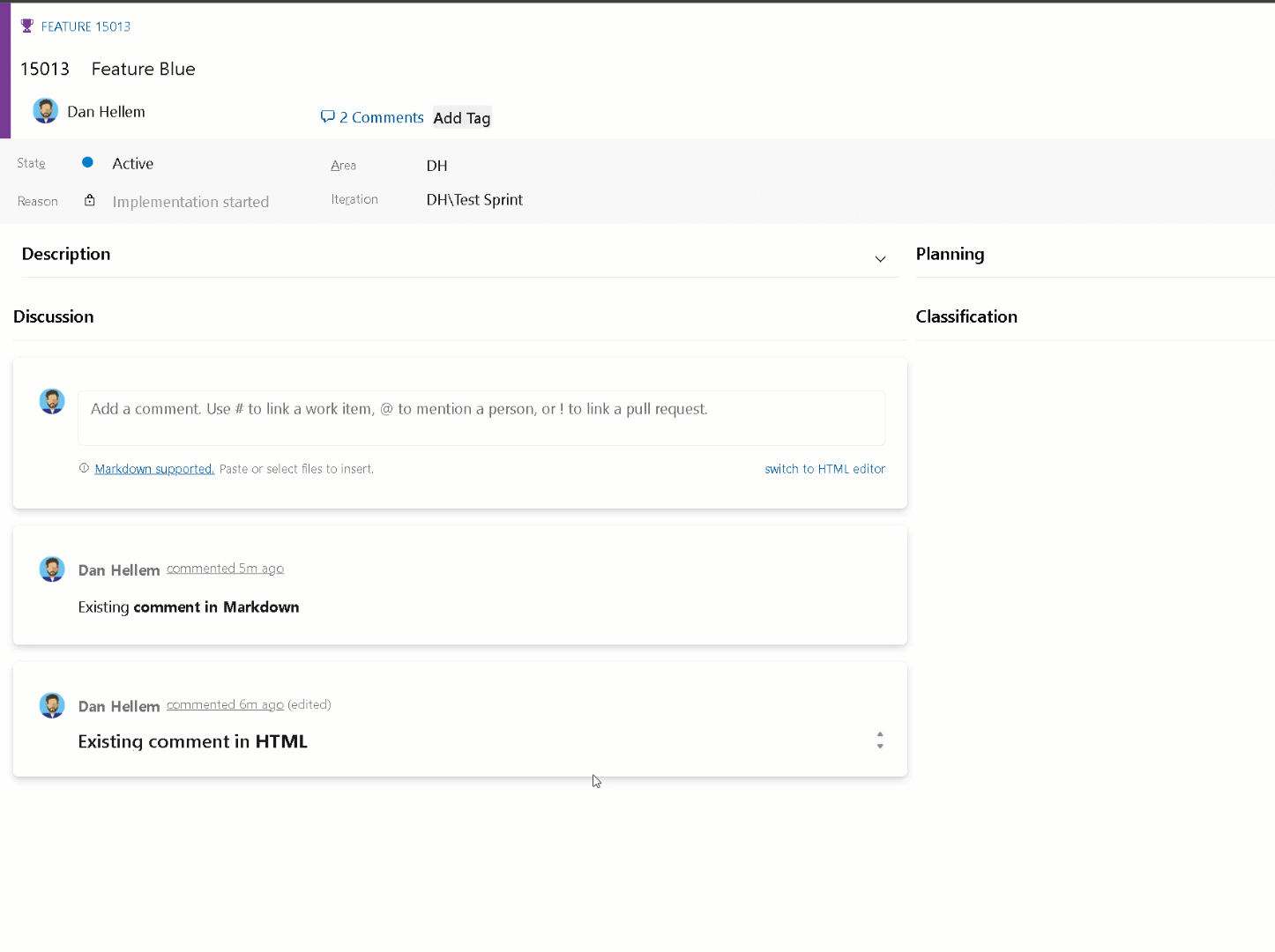Click the info icon next to Markdown supported
The image size is (1275, 952).
tap(83, 468)
